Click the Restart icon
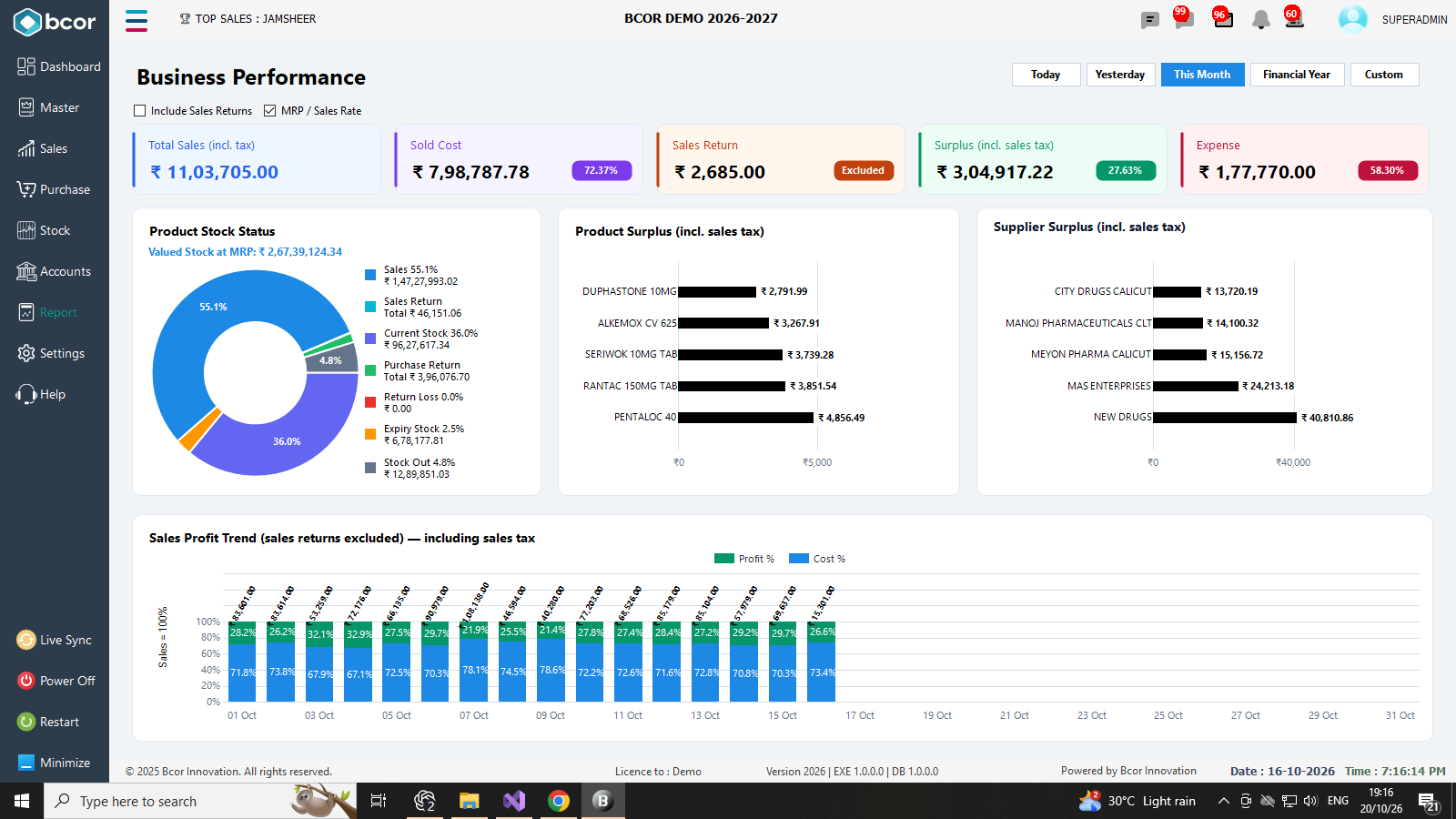 click(26, 722)
